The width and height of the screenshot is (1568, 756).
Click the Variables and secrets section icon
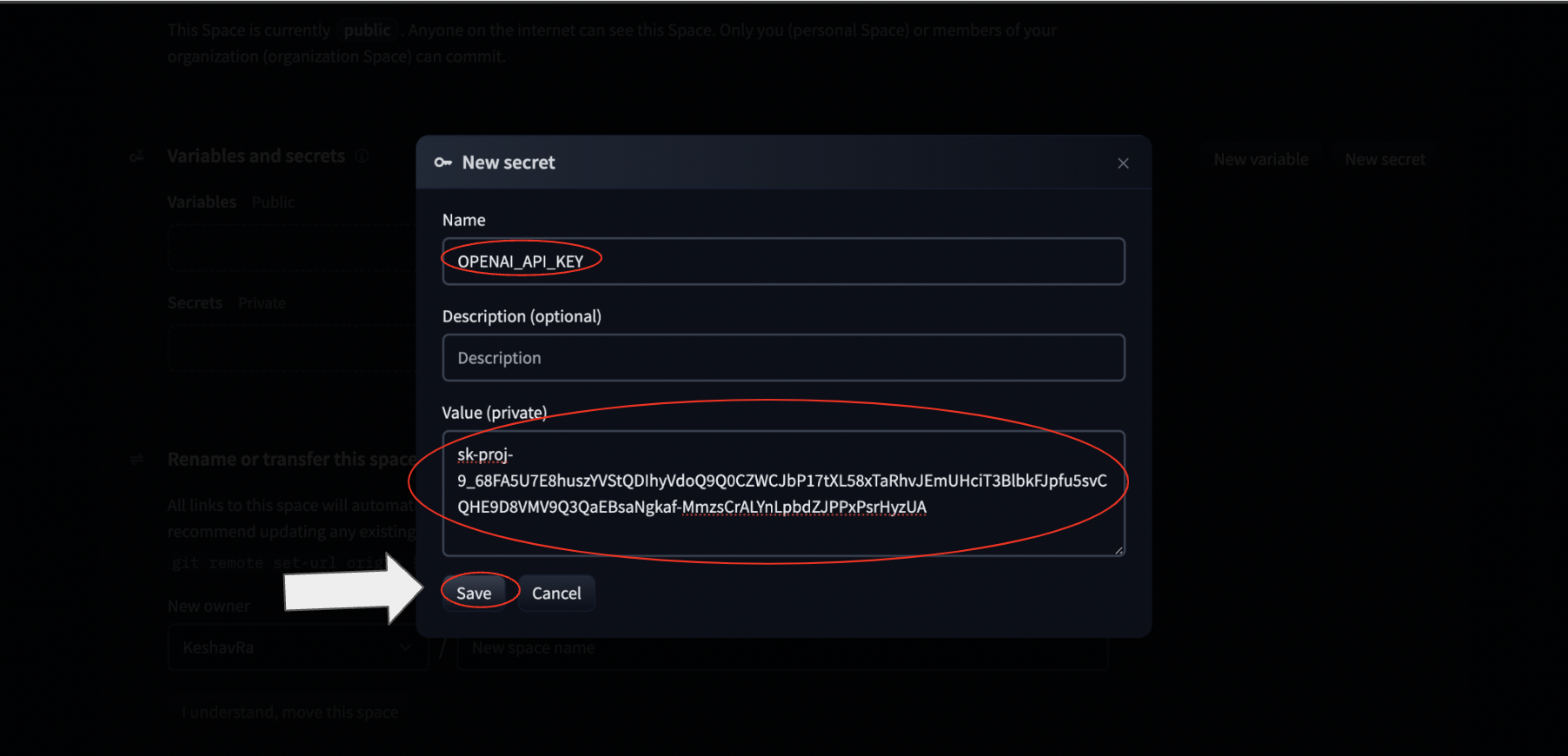pyautogui.click(x=137, y=156)
